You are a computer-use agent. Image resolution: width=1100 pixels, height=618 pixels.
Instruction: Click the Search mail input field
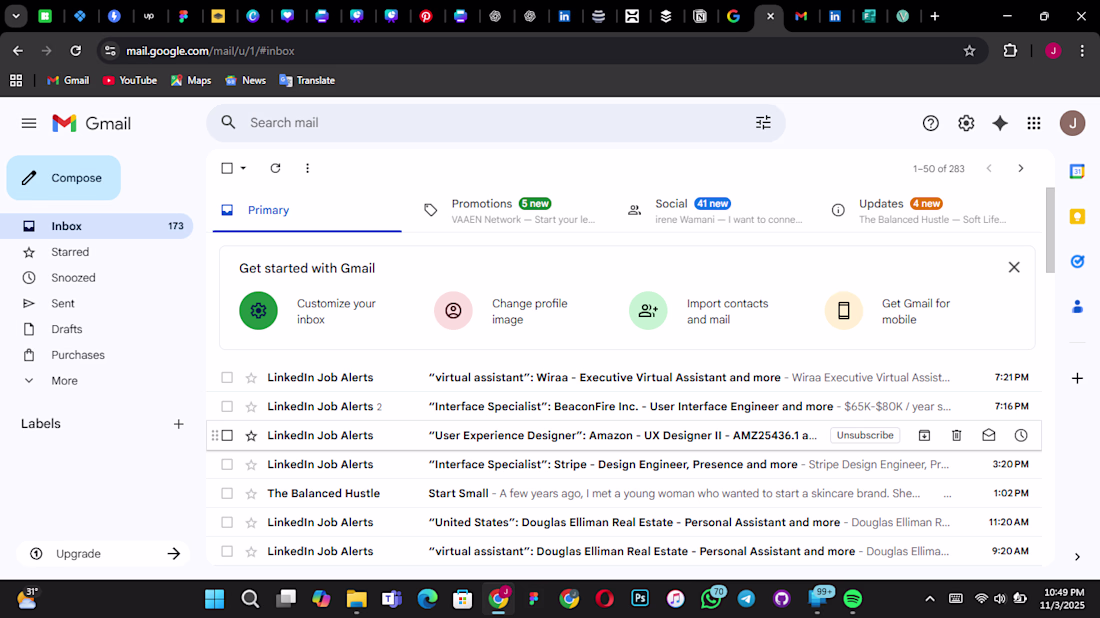click(495, 123)
